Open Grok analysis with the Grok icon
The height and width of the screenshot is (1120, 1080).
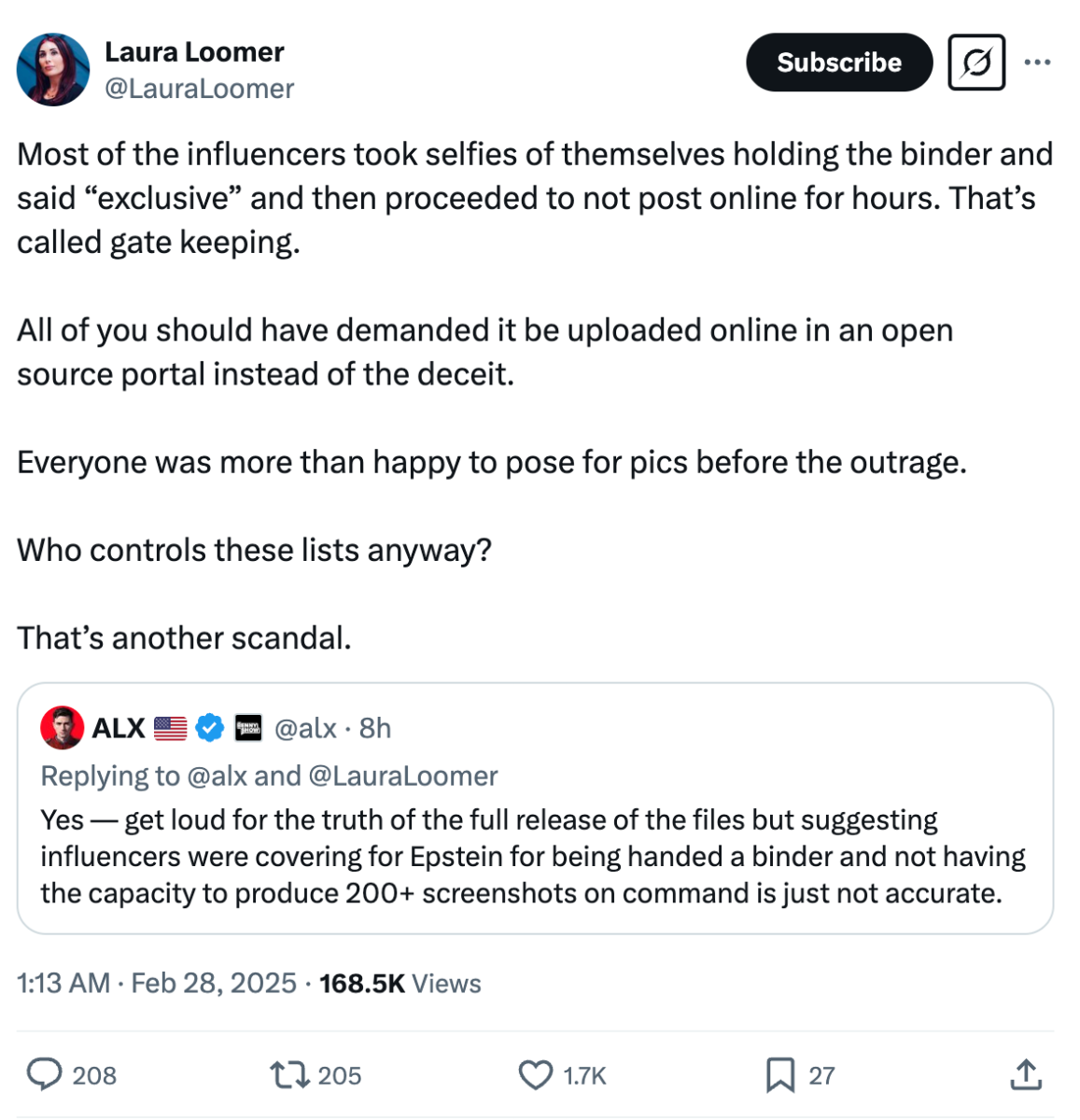click(975, 63)
